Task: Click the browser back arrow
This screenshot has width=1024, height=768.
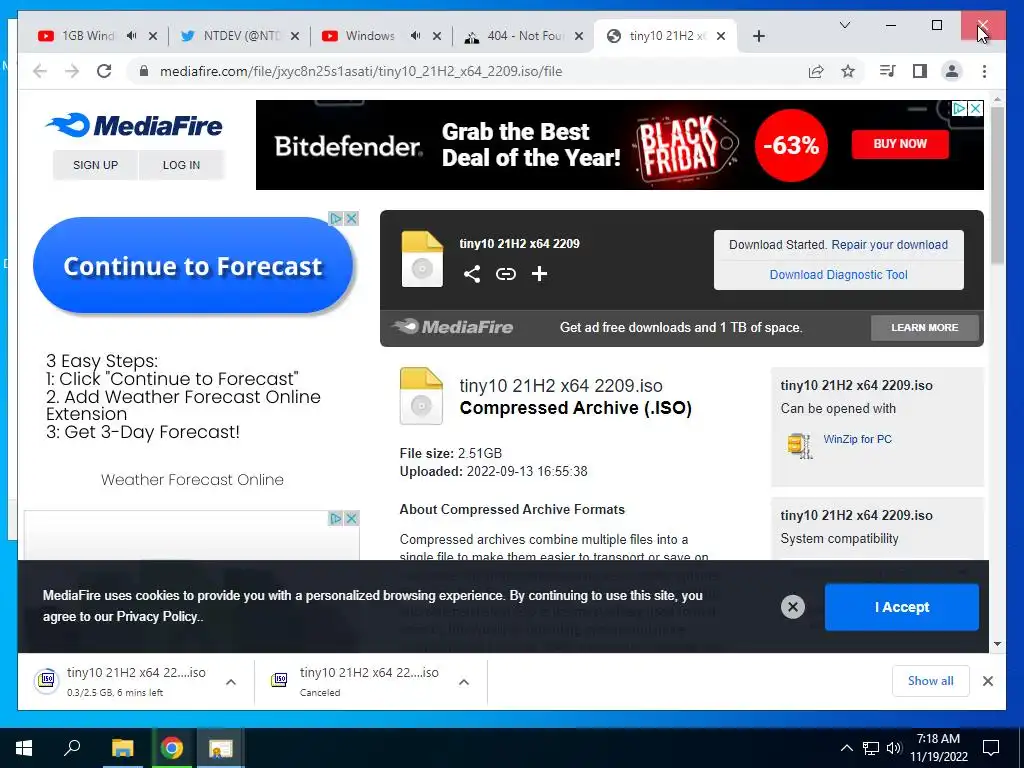Action: pos(40,71)
